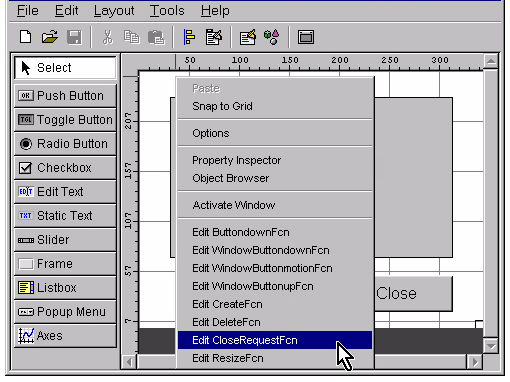Select the Slider component tool
This screenshot has height=382, width=510.
pos(65,240)
